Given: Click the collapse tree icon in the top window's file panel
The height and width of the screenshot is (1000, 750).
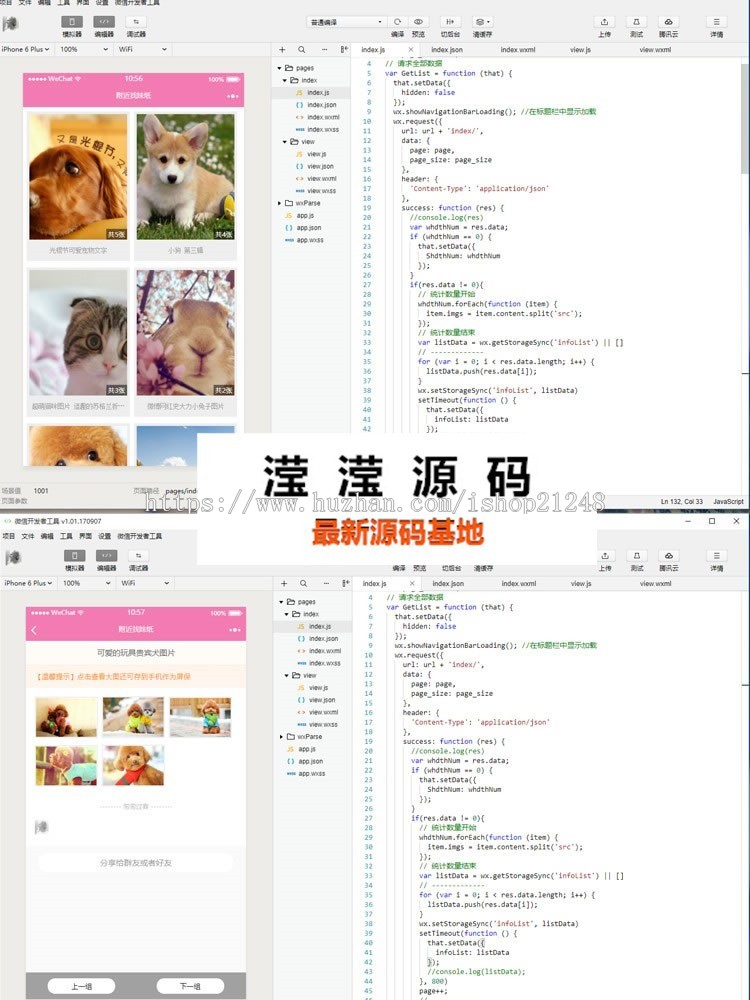Looking at the screenshot, I should pos(344,49).
